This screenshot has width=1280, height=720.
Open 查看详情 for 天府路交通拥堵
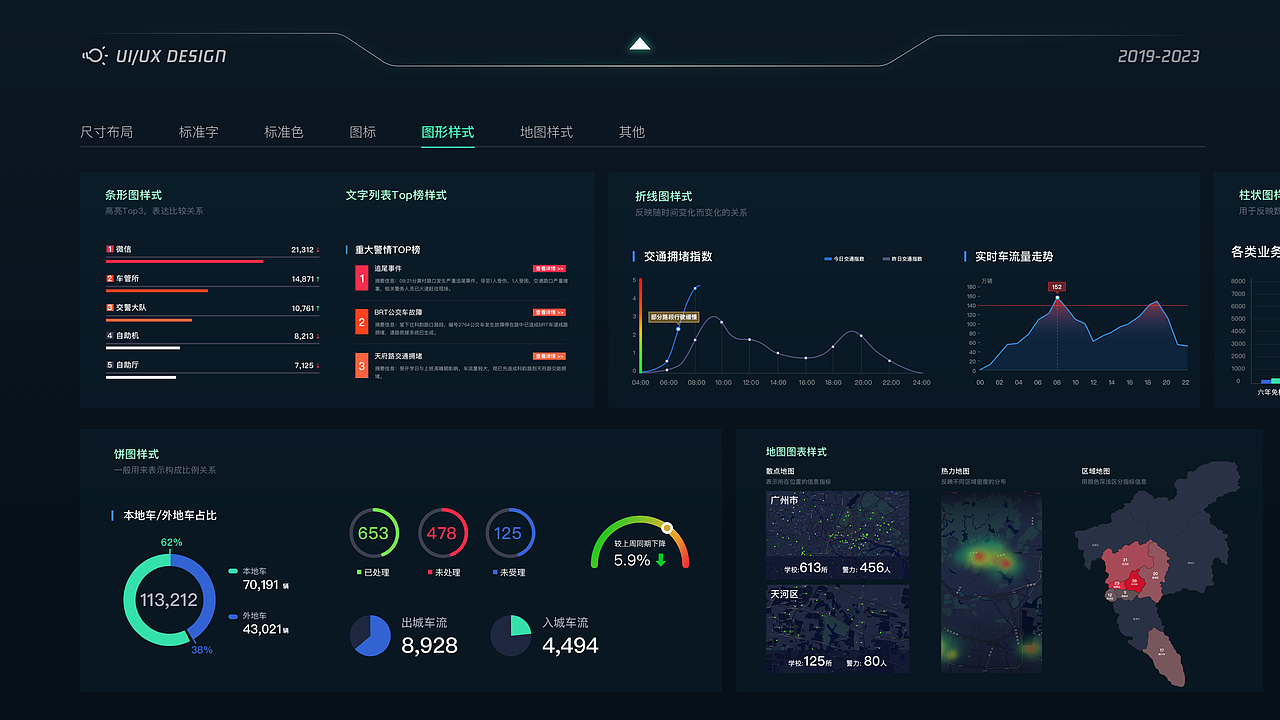pos(550,356)
